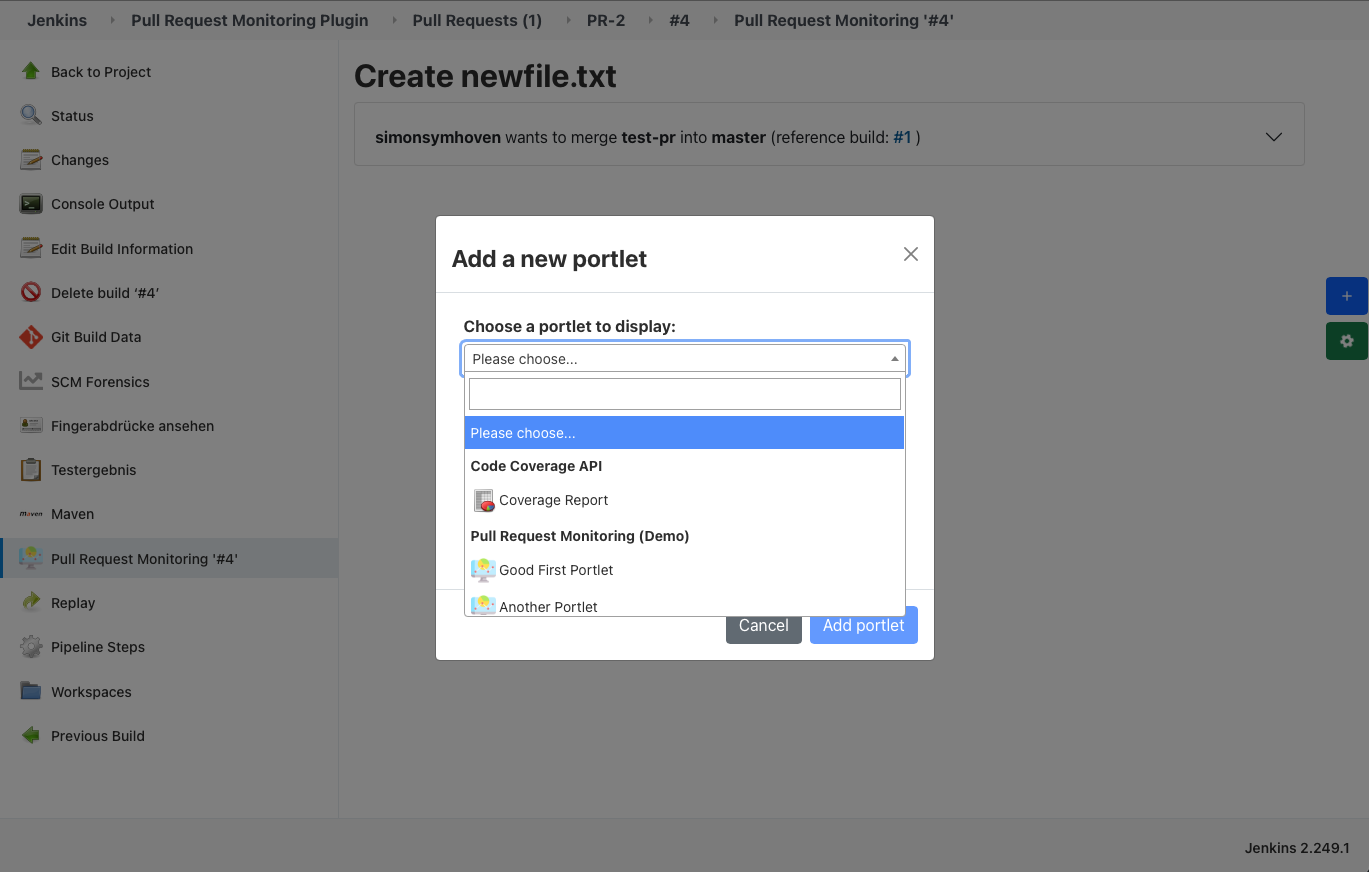Click the Testergebnis clipboard icon
Viewport: 1369px width, 872px height.
pyautogui.click(x=31, y=469)
